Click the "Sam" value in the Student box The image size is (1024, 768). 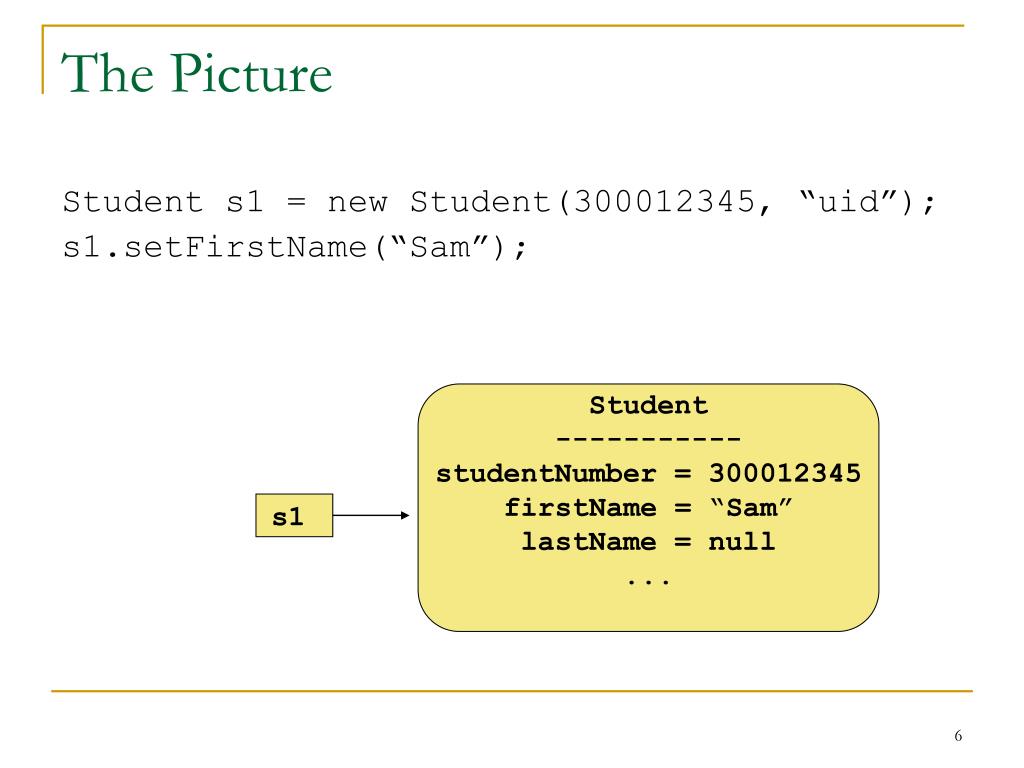point(751,507)
